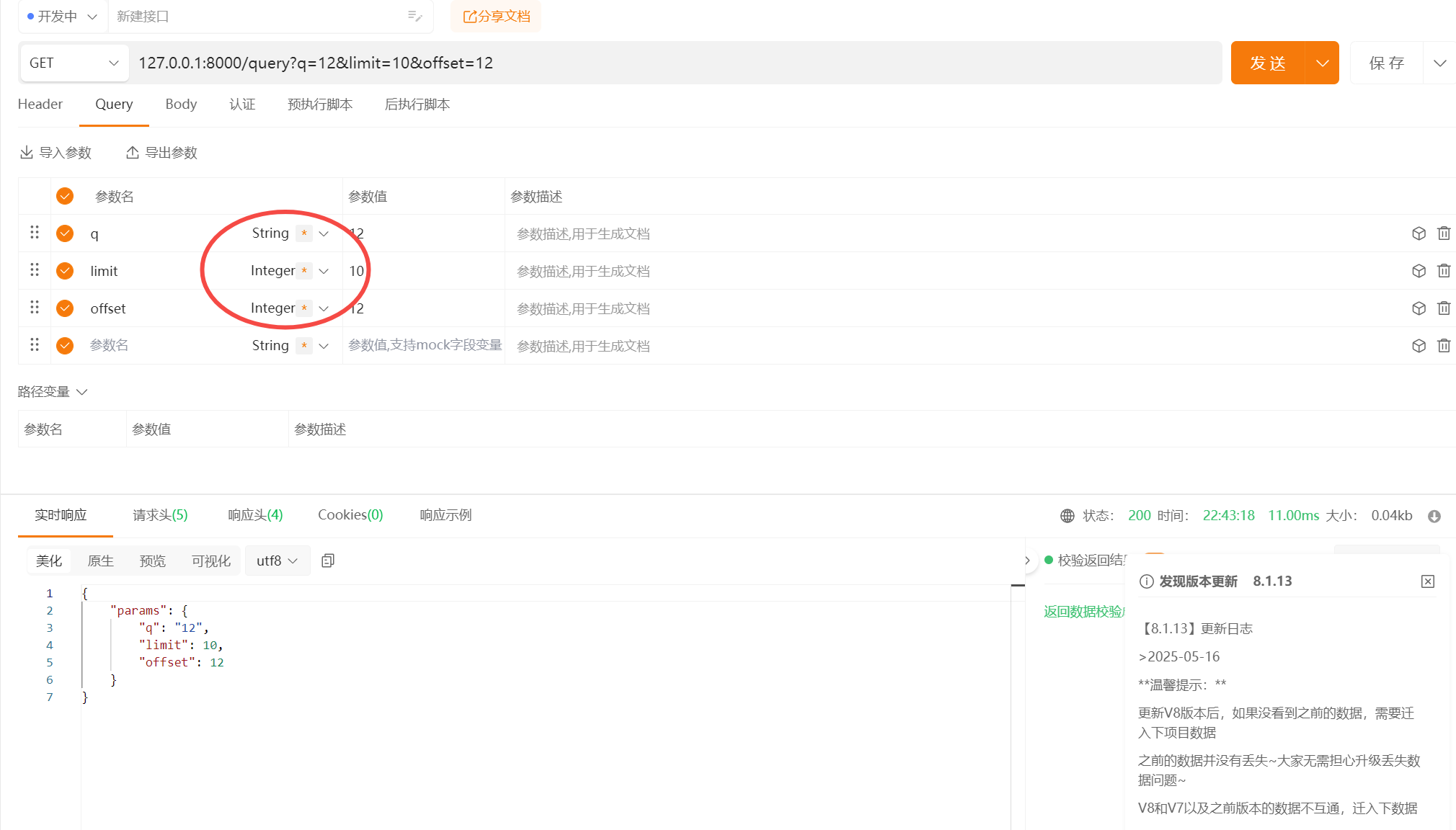Click the 分享文档 button
The width and height of the screenshot is (1456, 830).
pos(496,16)
